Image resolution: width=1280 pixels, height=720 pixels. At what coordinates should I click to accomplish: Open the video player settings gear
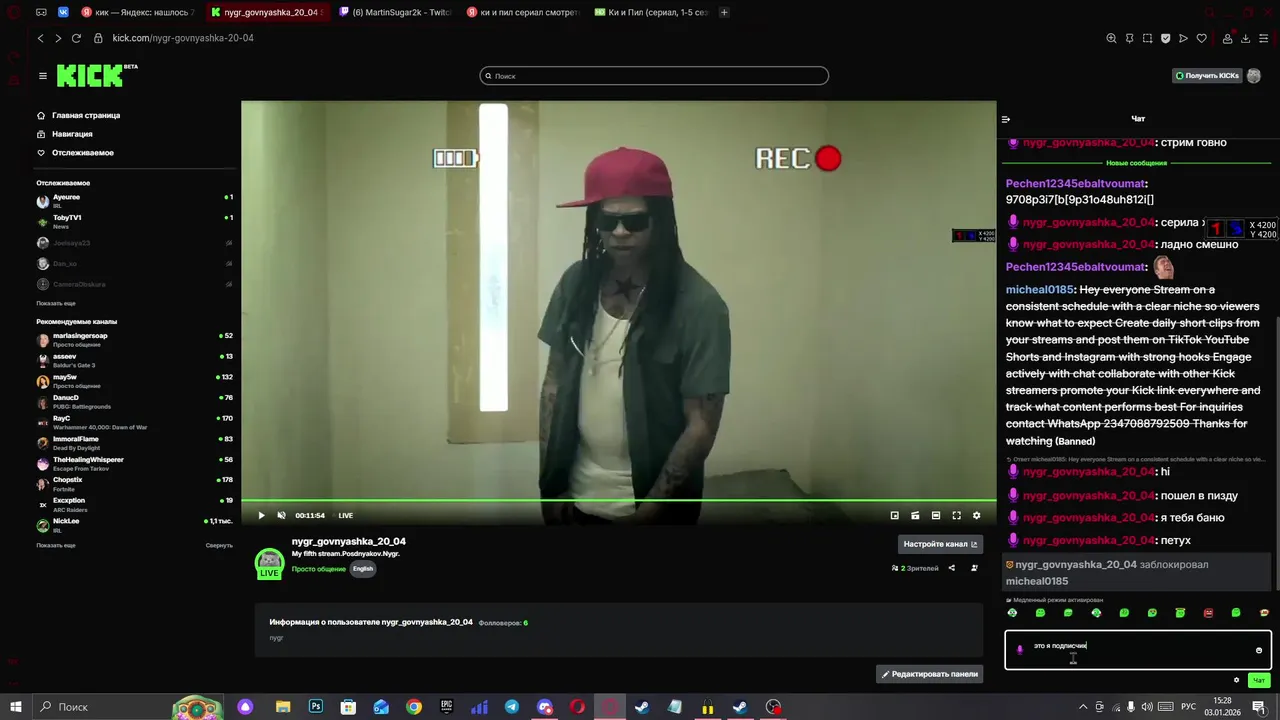[976, 515]
